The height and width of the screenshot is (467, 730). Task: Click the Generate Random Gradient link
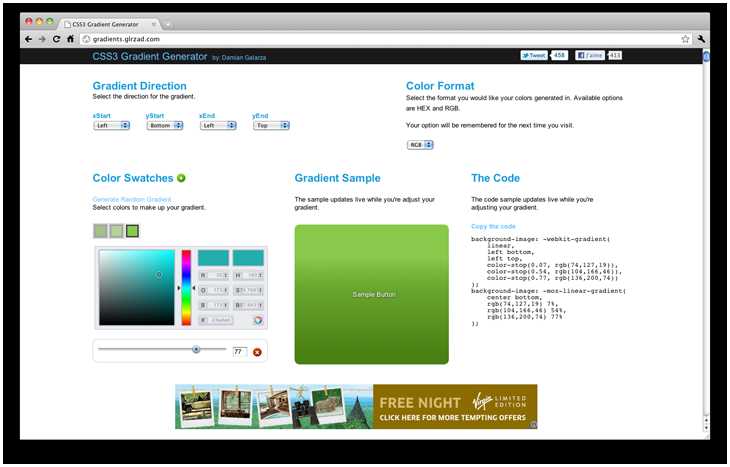[132, 199]
